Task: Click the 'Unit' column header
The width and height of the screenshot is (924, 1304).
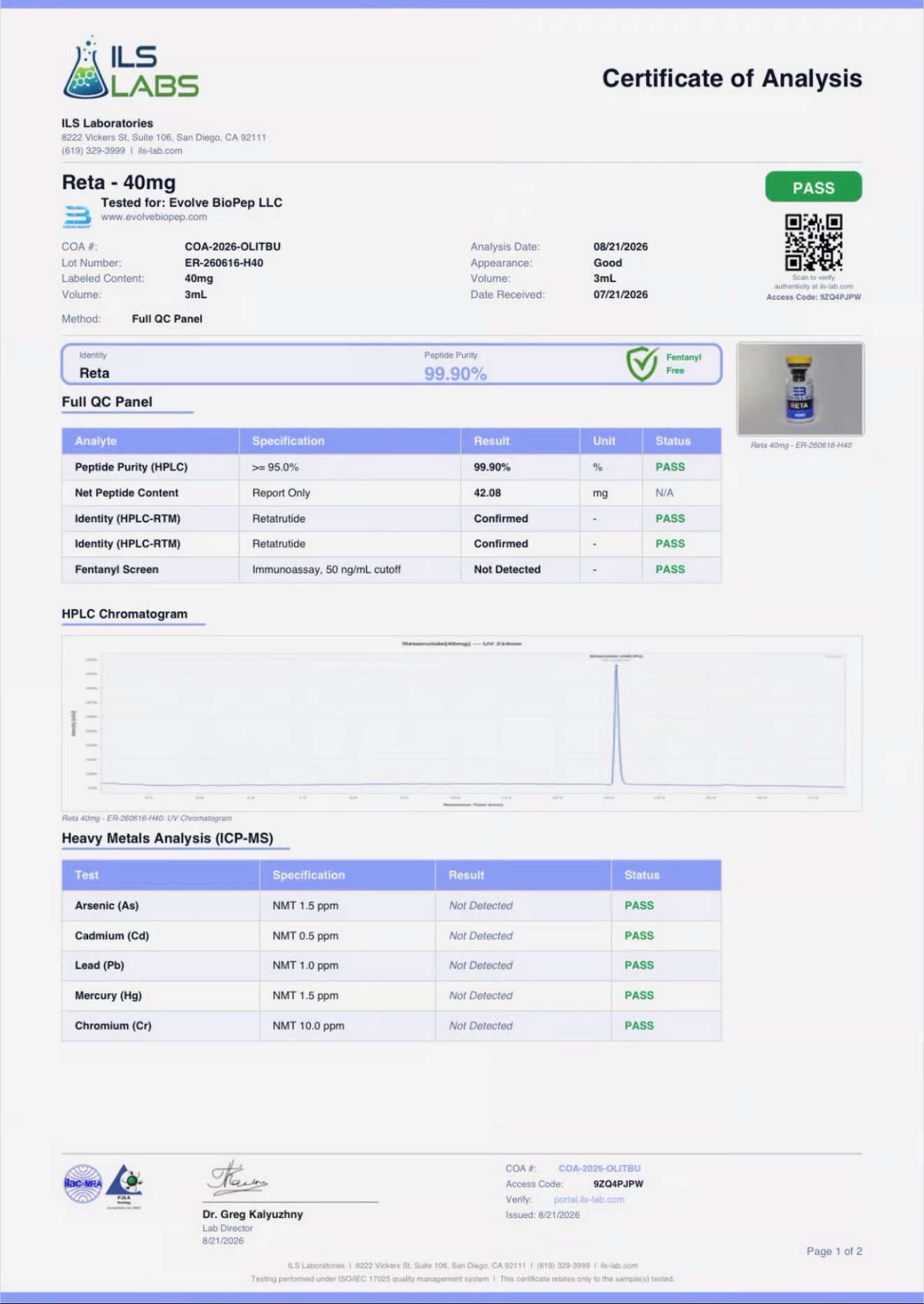Action: pos(604,441)
